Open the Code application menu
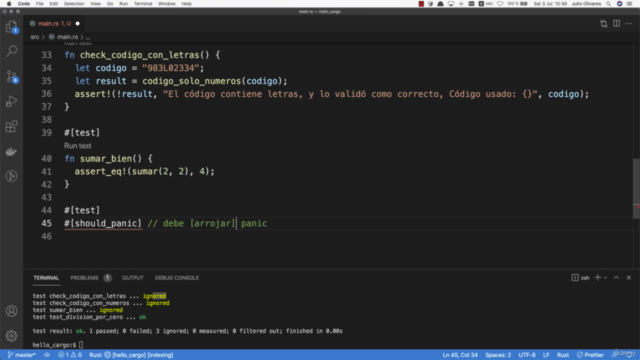The height and width of the screenshot is (360, 640). (24, 4)
